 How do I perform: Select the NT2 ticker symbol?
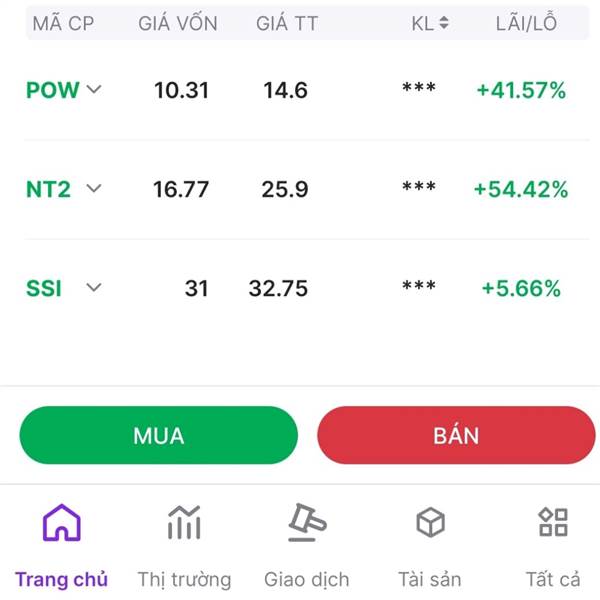pos(48,188)
